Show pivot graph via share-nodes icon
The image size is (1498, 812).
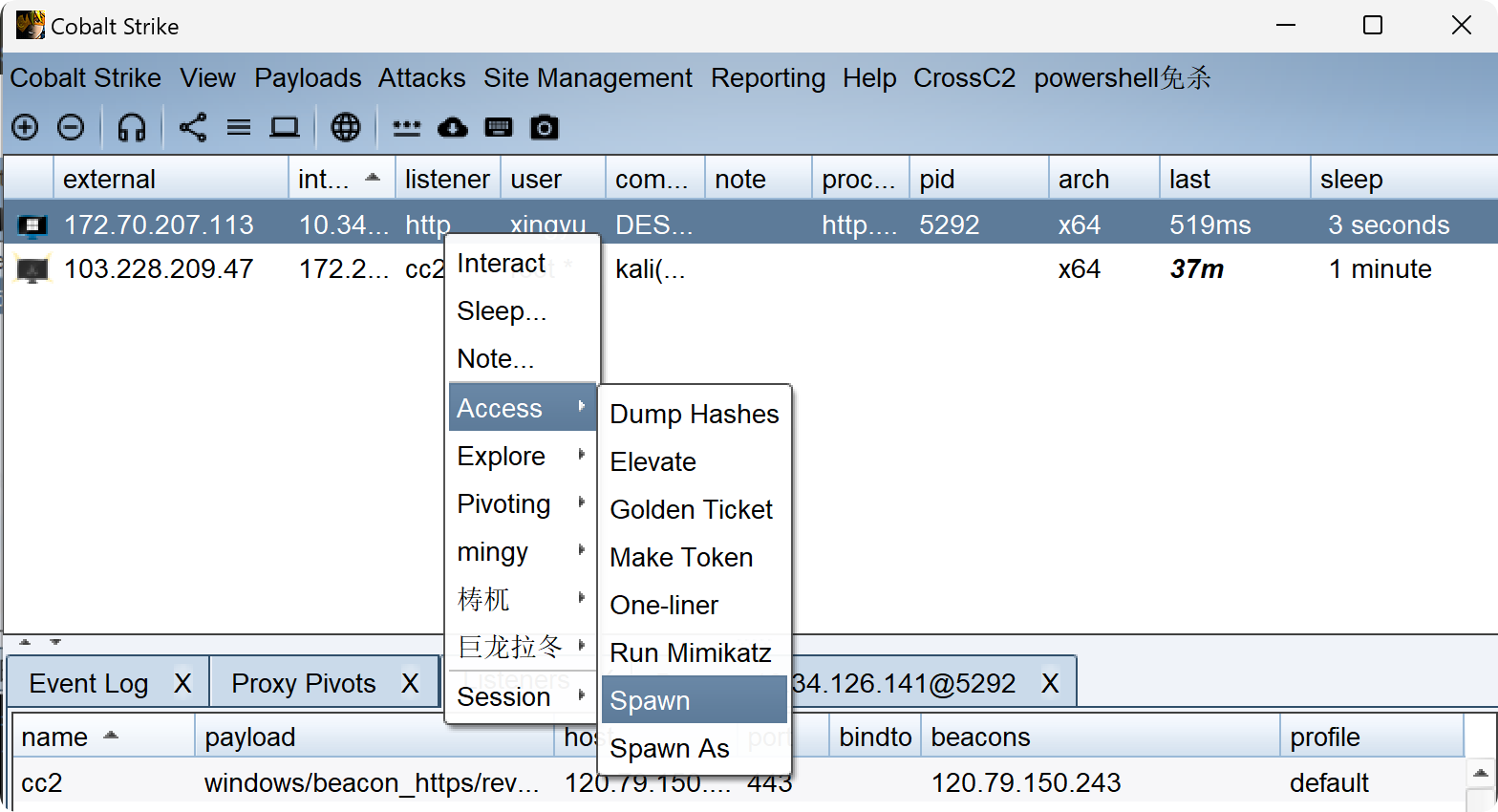pyautogui.click(x=193, y=127)
